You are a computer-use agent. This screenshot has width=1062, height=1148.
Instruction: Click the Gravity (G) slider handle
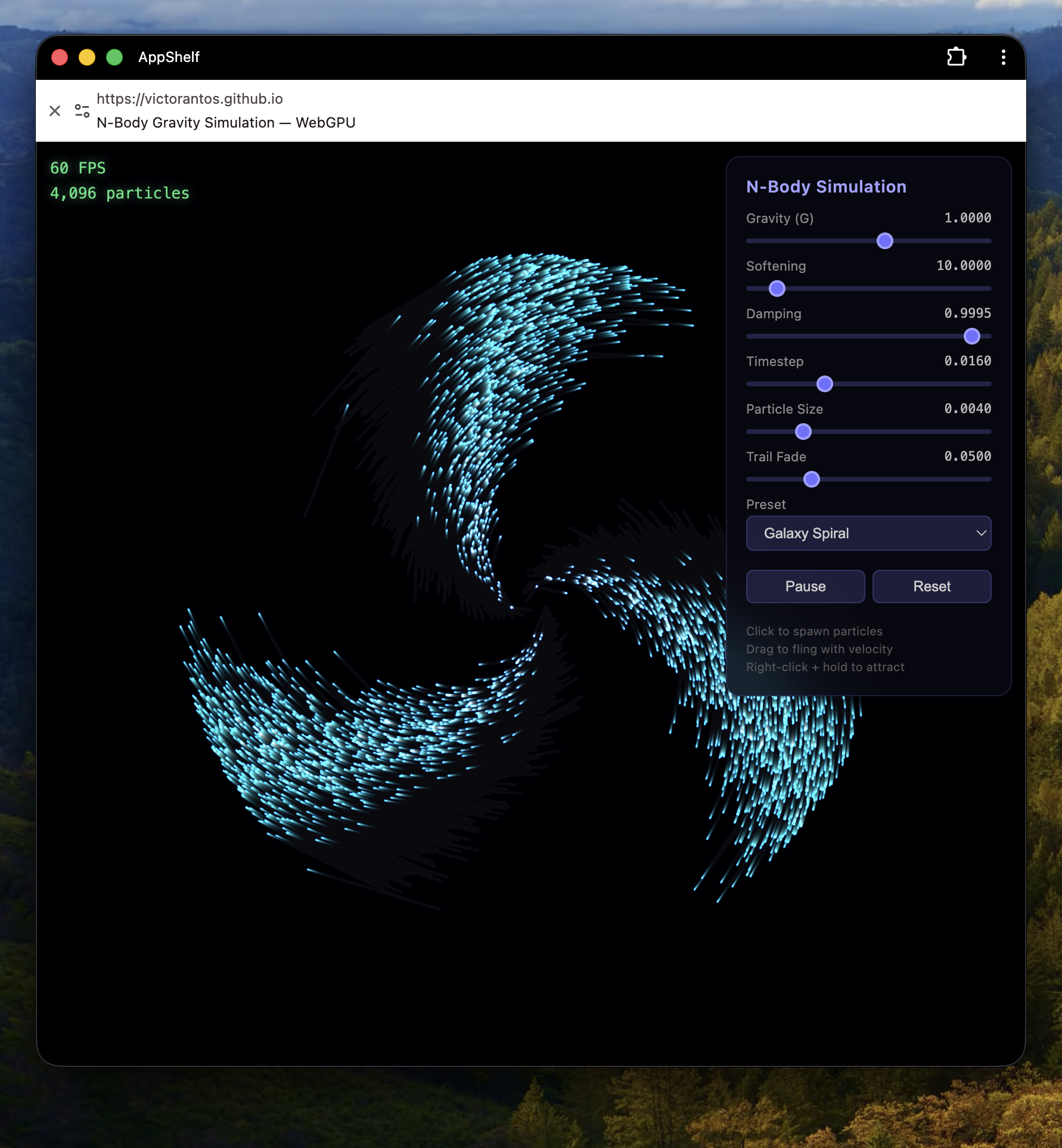pos(885,241)
